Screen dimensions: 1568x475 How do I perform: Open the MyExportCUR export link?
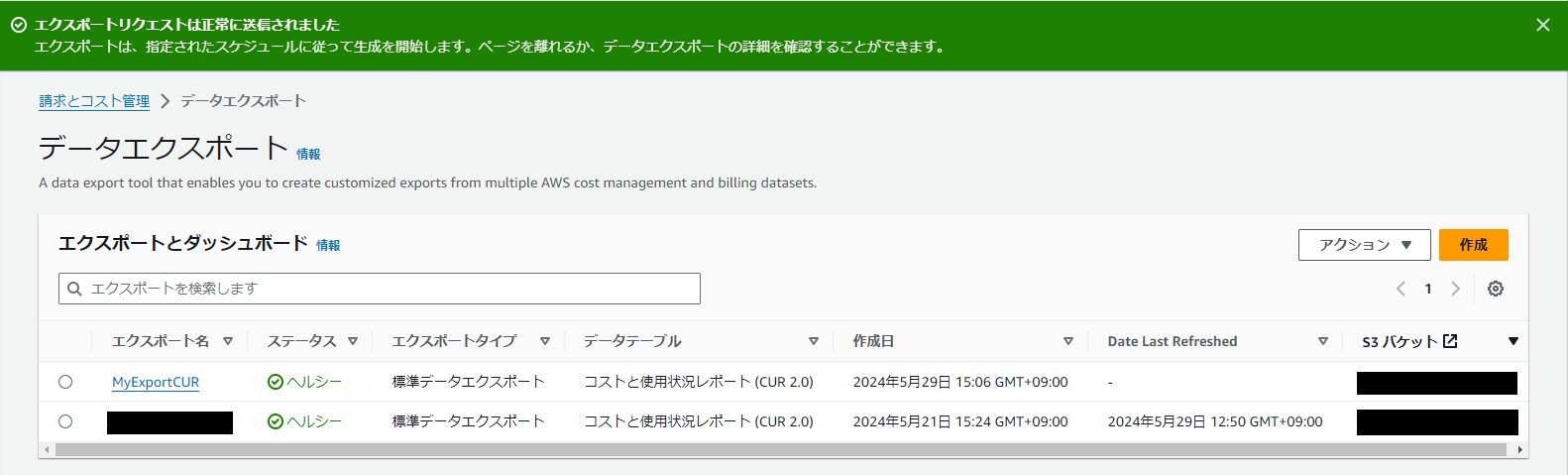pos(156,382)
